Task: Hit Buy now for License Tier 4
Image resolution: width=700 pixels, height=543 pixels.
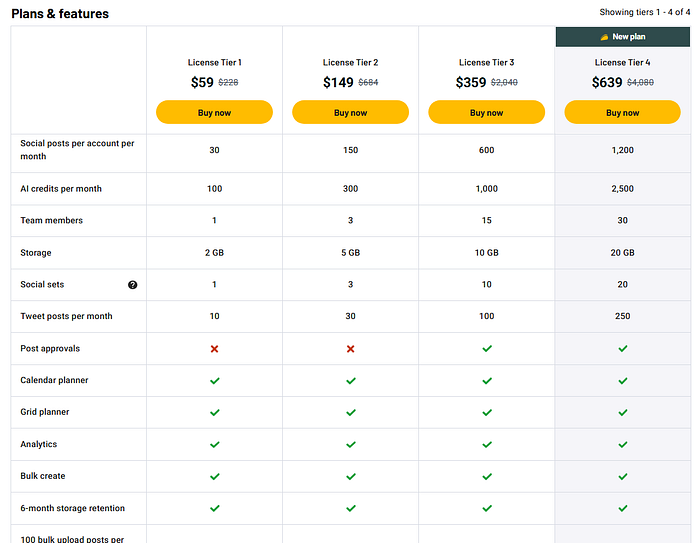Action: click(x=622, y=112)
